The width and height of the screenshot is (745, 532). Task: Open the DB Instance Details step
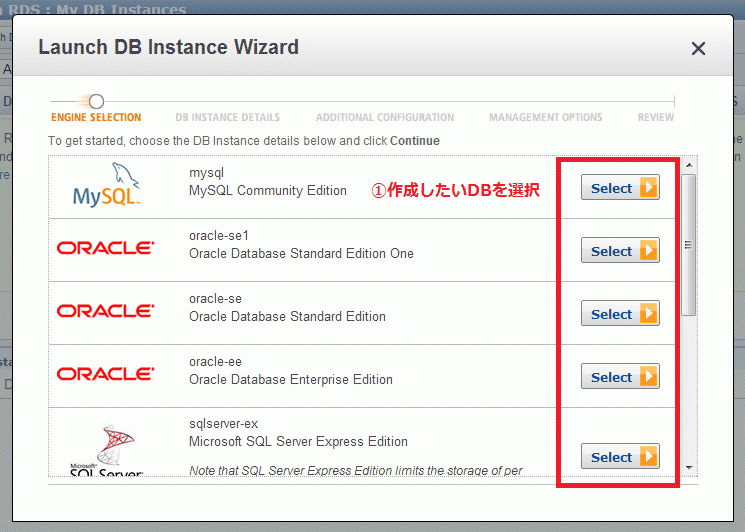(228, 117)
